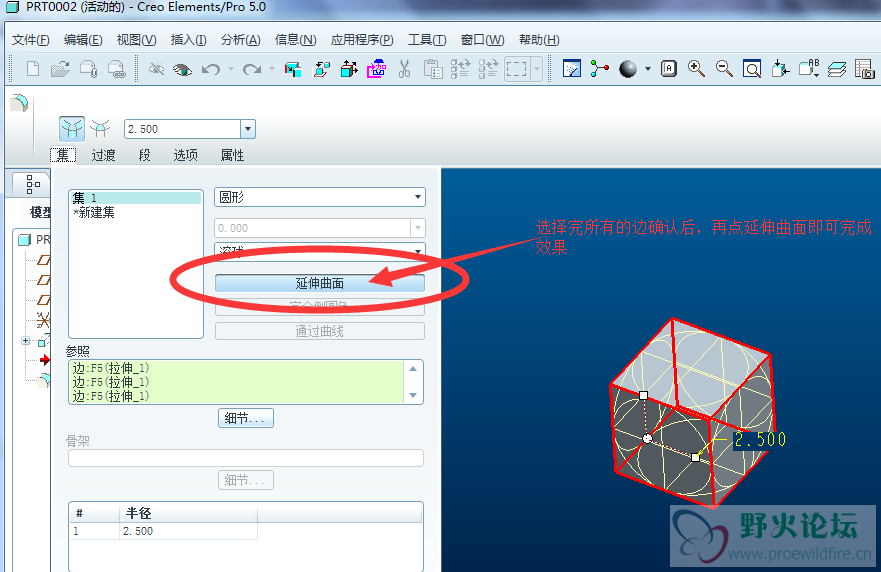Click the reorient view icon
The height and width of the screenshot is (572, 881).
tap(780, 69)
